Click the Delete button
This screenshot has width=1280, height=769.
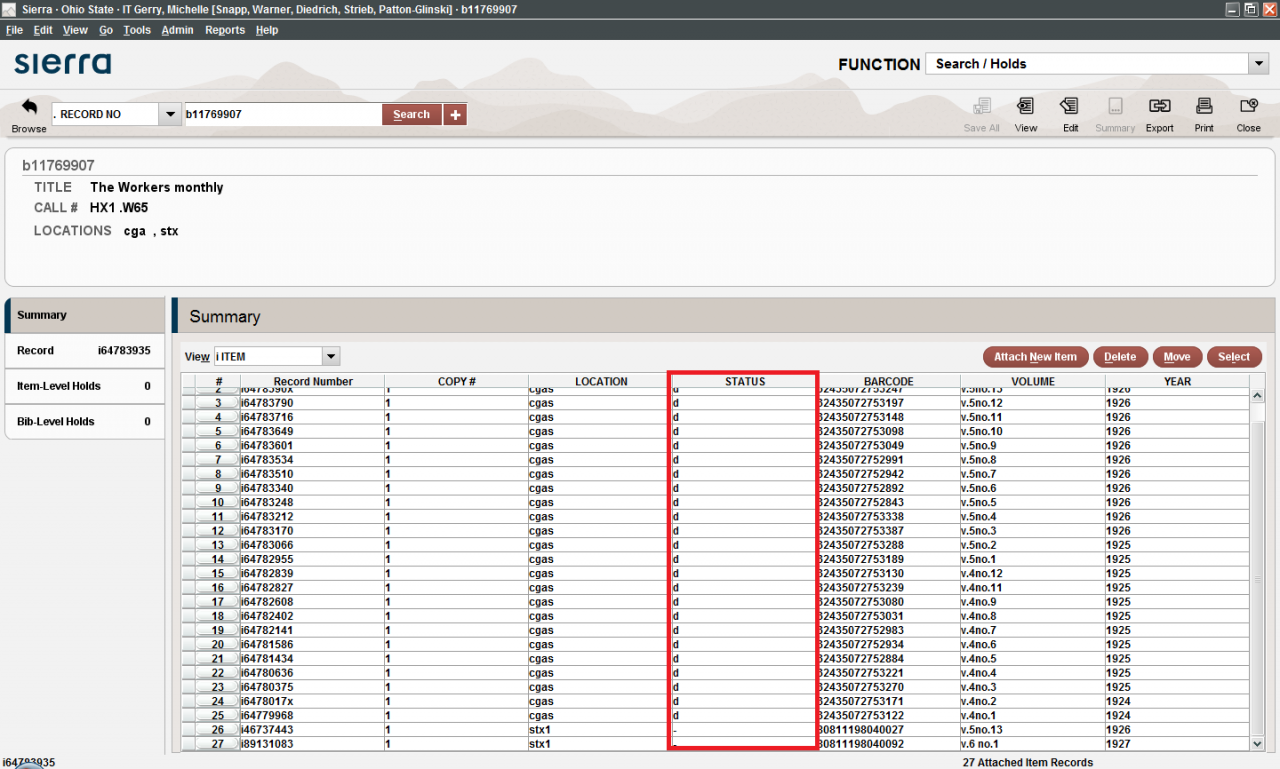coord(1120,357)
